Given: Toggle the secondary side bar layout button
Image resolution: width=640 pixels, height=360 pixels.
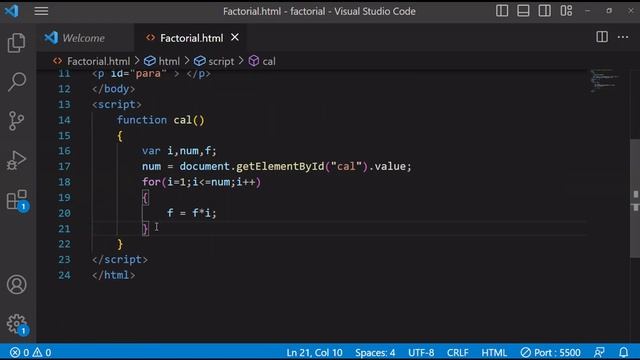Looking at the screenshot, I should pyautogui.click(x=544, y=11).
